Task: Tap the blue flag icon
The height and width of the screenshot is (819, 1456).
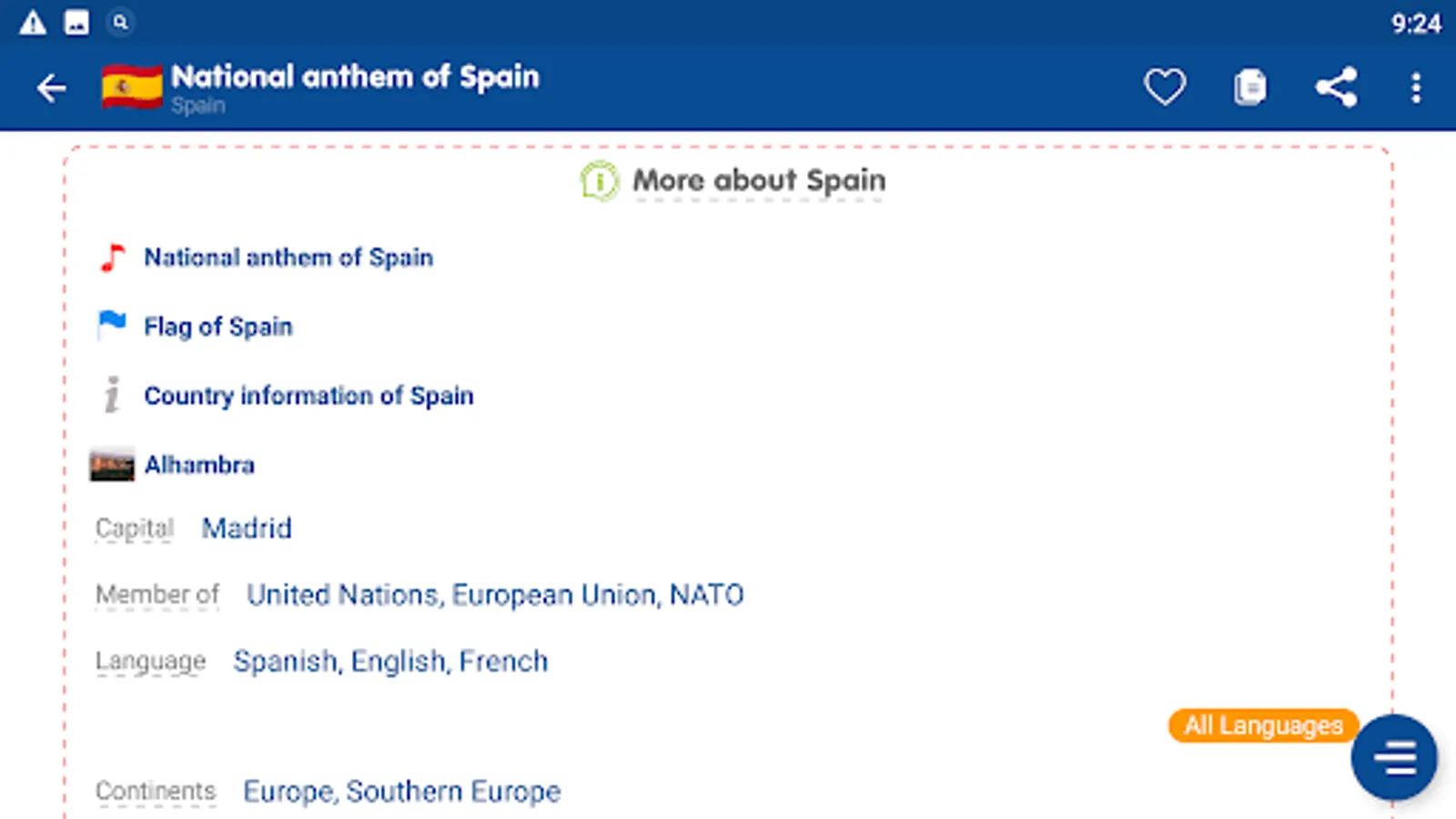Action: click(x=112, y=326)
